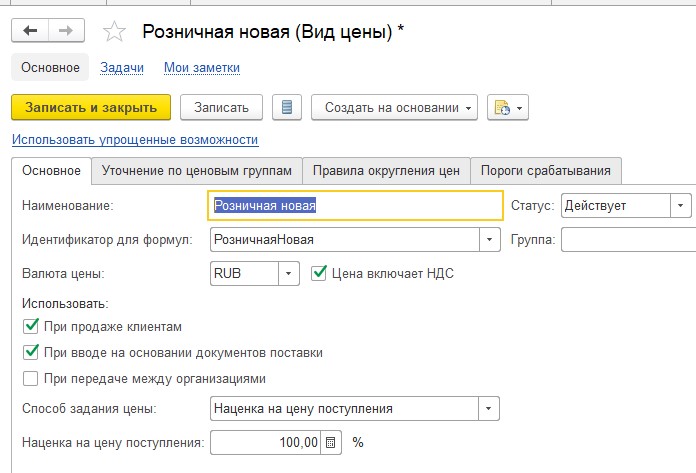This screenshot has width=696, height=473.
Task: Add to favorites with the star icon
Action: [x=114, y=32]
